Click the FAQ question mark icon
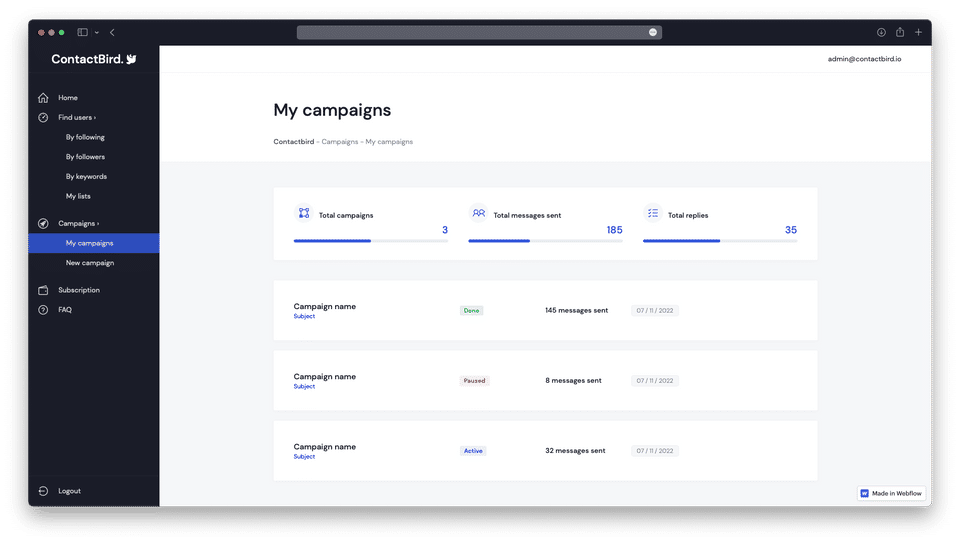 (x=43, y=310)
